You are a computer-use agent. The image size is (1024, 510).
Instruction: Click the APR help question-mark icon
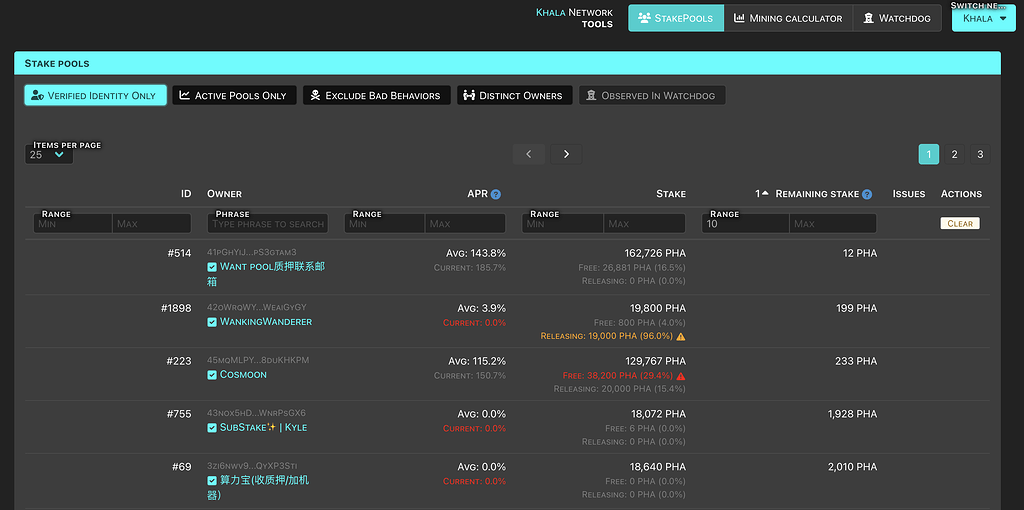(x=496, y=194)
